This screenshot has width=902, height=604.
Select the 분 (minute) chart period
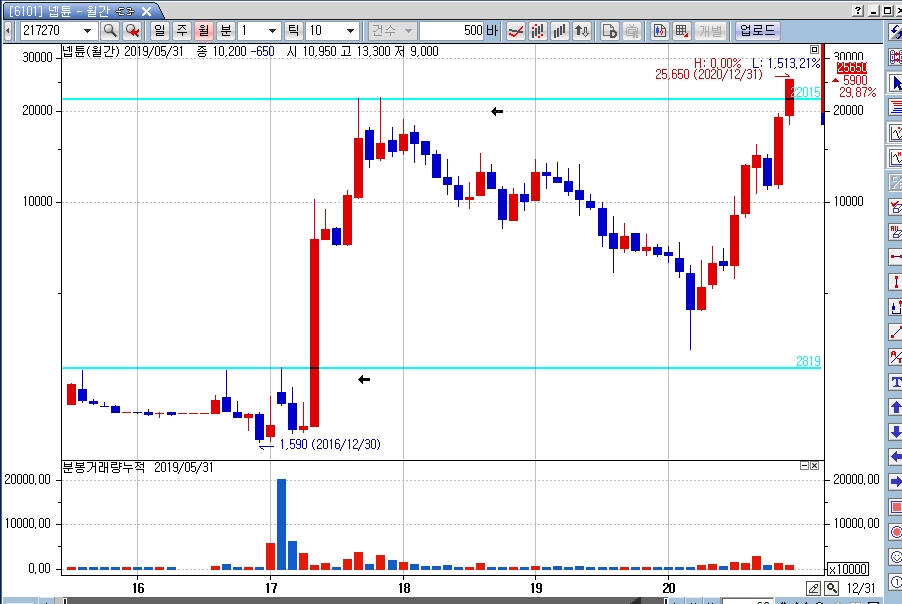pyautogui.click(x=226, y=31)
